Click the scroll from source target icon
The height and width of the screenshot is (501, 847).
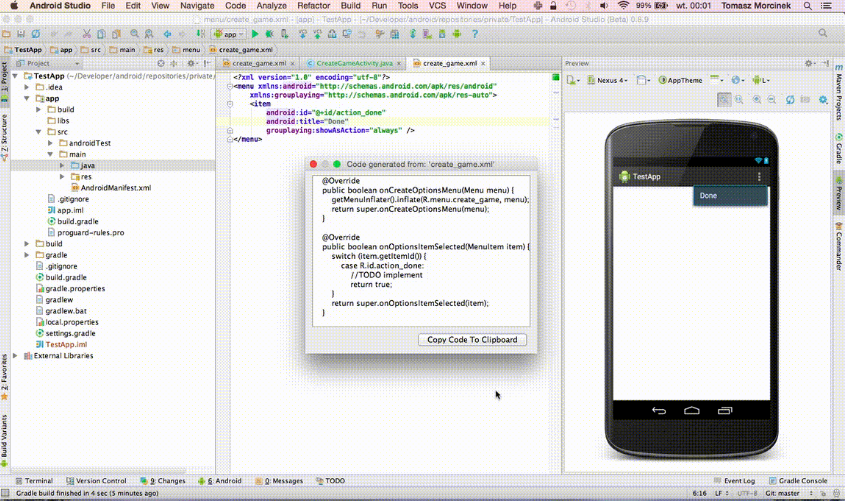click(161, 63)
